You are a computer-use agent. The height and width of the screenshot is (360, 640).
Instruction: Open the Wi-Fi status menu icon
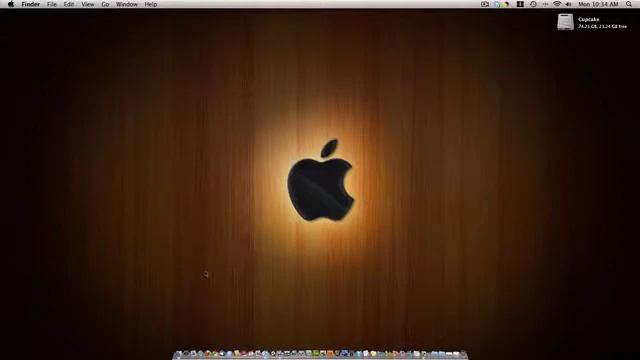(557, 4)
